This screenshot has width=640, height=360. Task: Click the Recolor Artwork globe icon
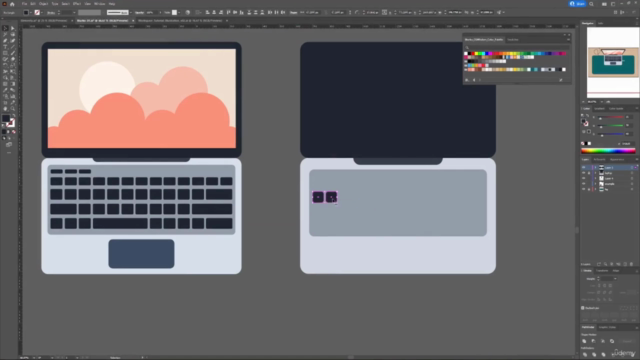[188, 13]
